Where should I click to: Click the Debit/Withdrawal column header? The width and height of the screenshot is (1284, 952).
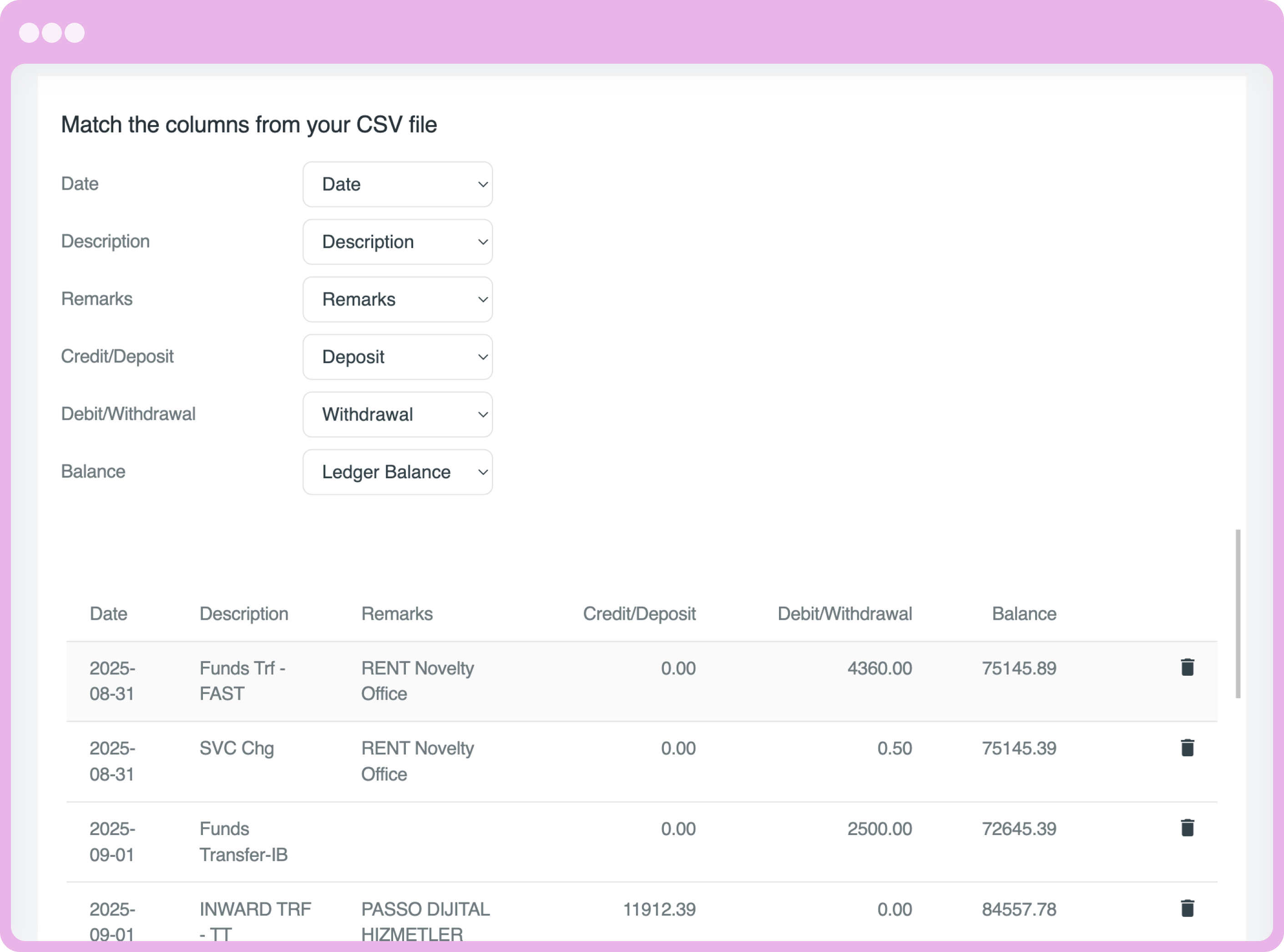(844, 614)
